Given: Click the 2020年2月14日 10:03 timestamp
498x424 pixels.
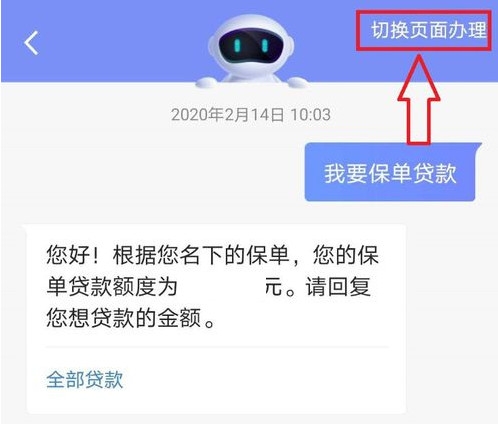Looking at the screenshot, I should (251, 115).
